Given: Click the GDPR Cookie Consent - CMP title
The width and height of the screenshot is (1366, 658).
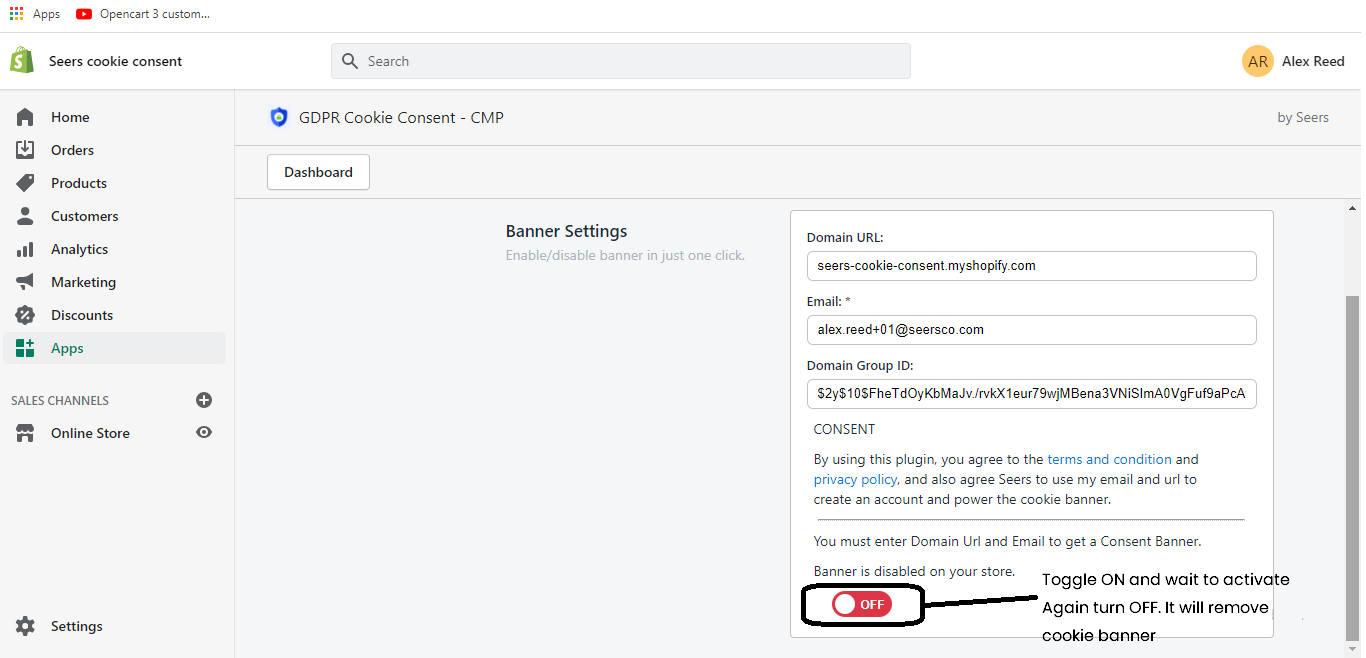Looking at the screenshot, I should 401,117.
